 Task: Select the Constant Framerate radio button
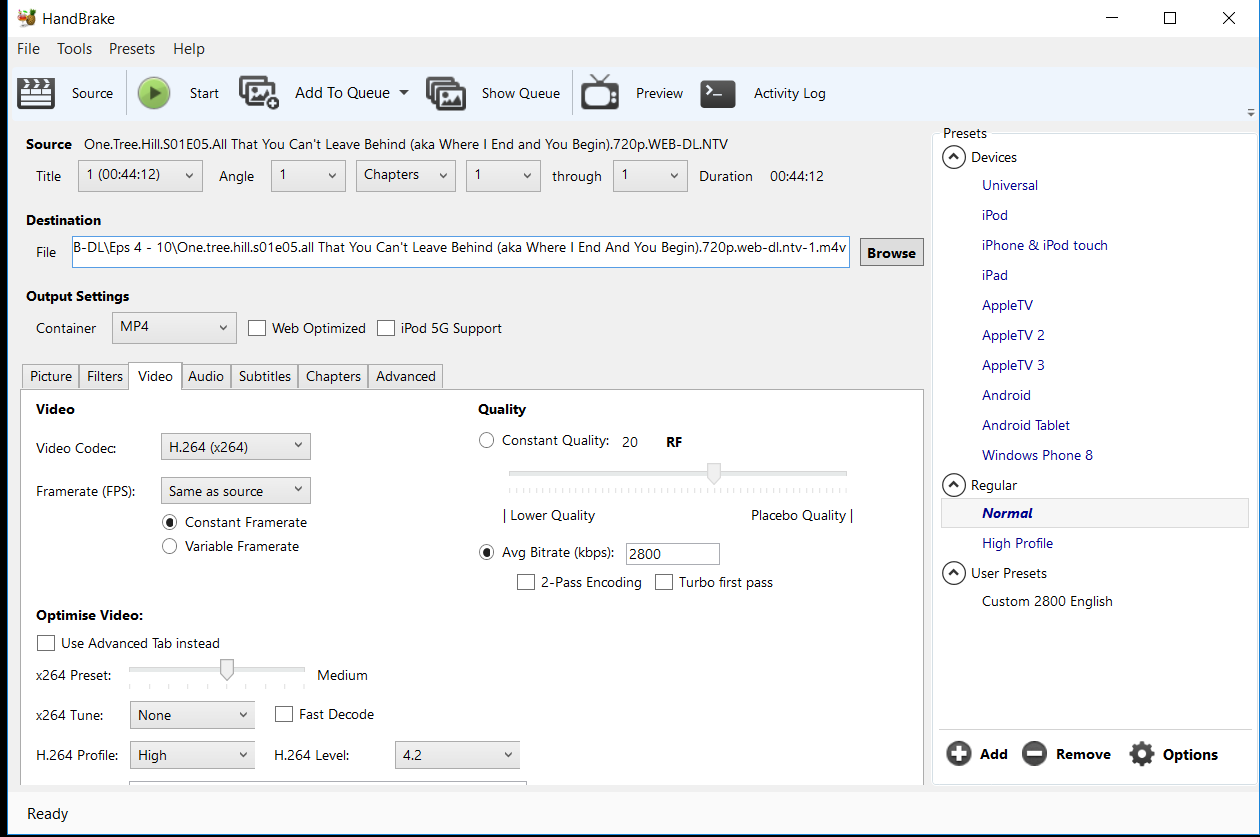coord(169,522)
